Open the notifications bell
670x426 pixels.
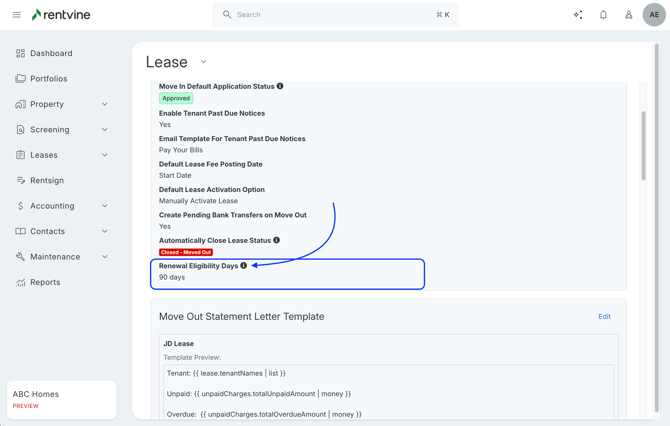coord(603,15)
